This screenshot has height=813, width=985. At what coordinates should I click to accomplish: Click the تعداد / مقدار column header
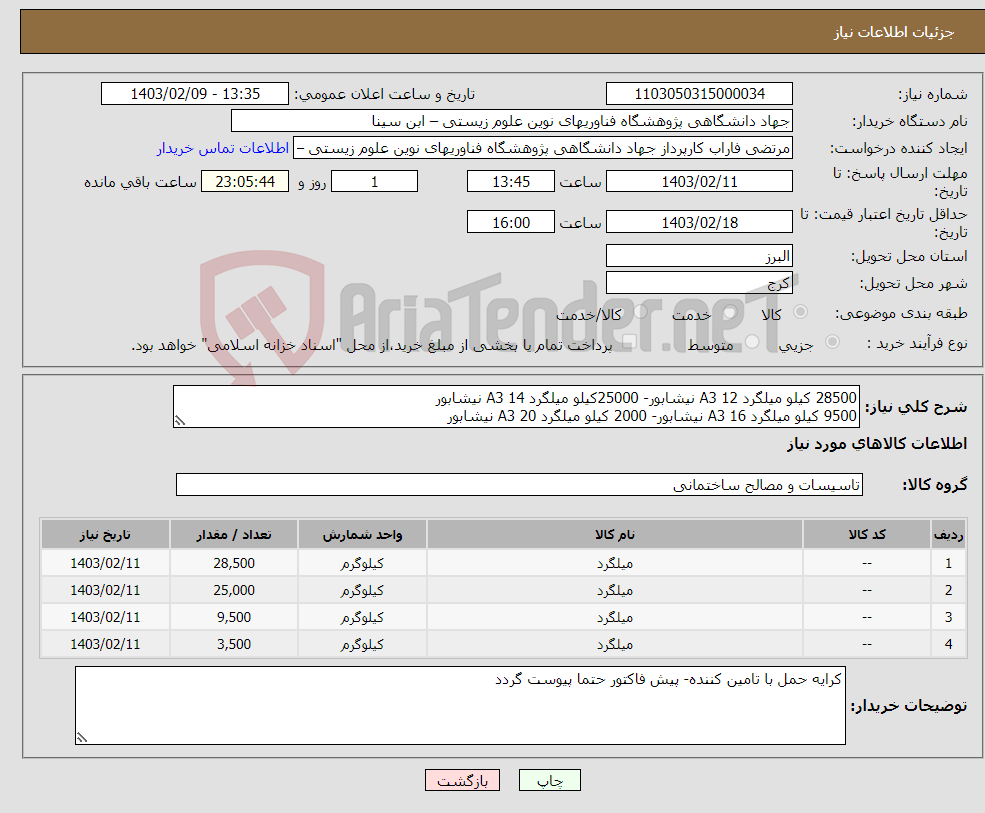pyautogui.click(x=234, y=534)
